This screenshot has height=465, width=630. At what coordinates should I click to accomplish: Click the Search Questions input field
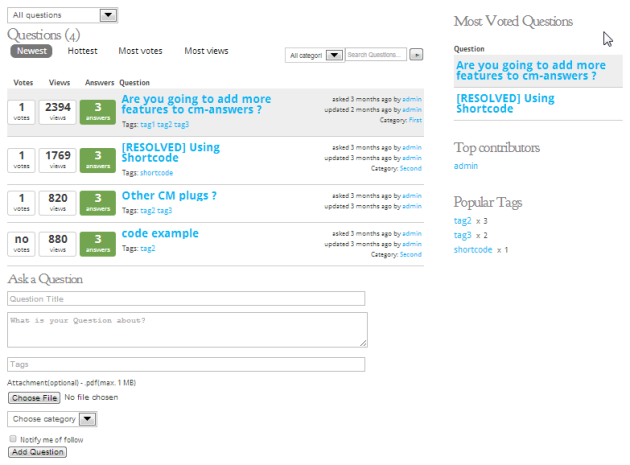(x=376, y=55)
